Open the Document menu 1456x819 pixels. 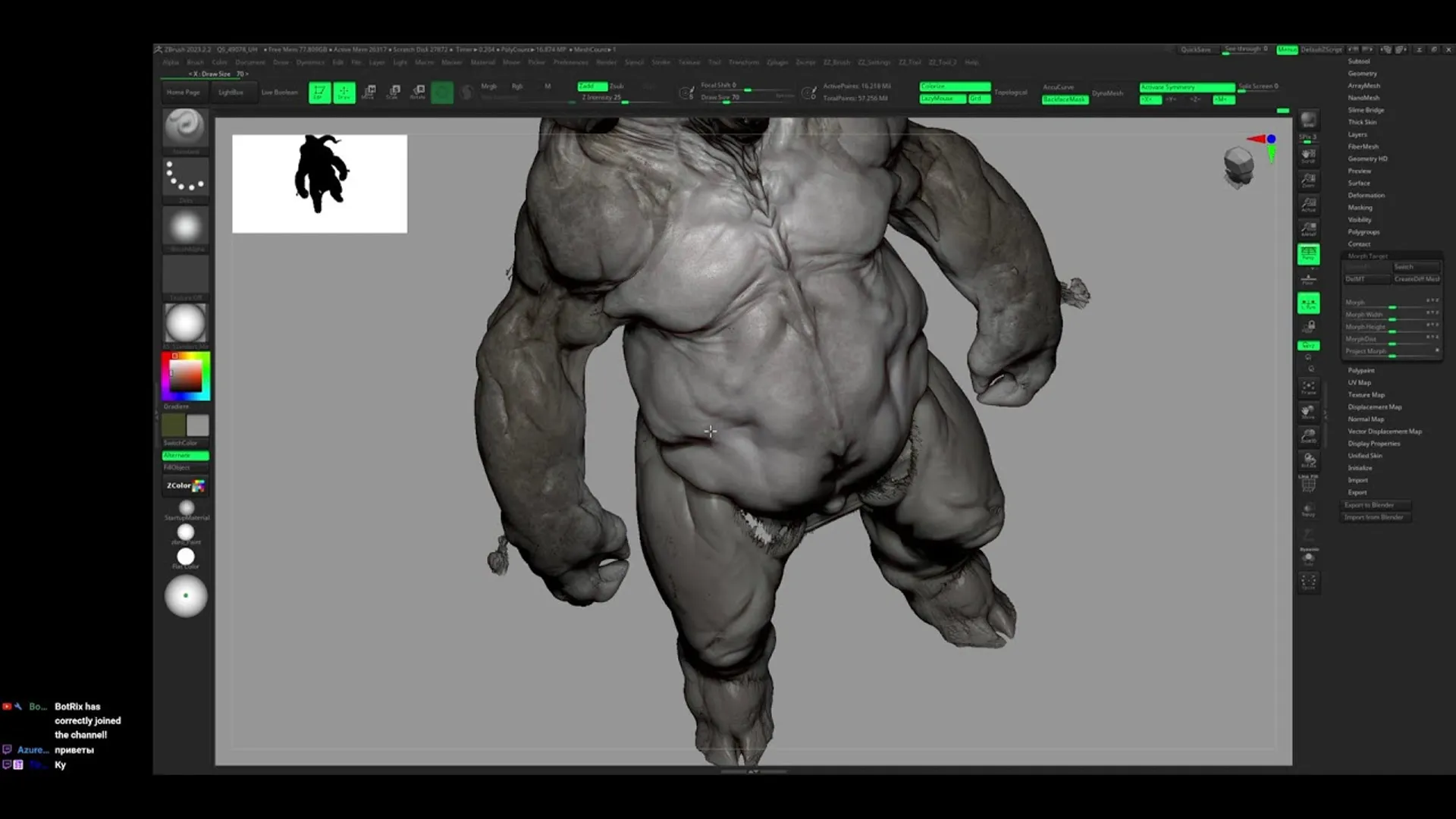click(250, 62)
